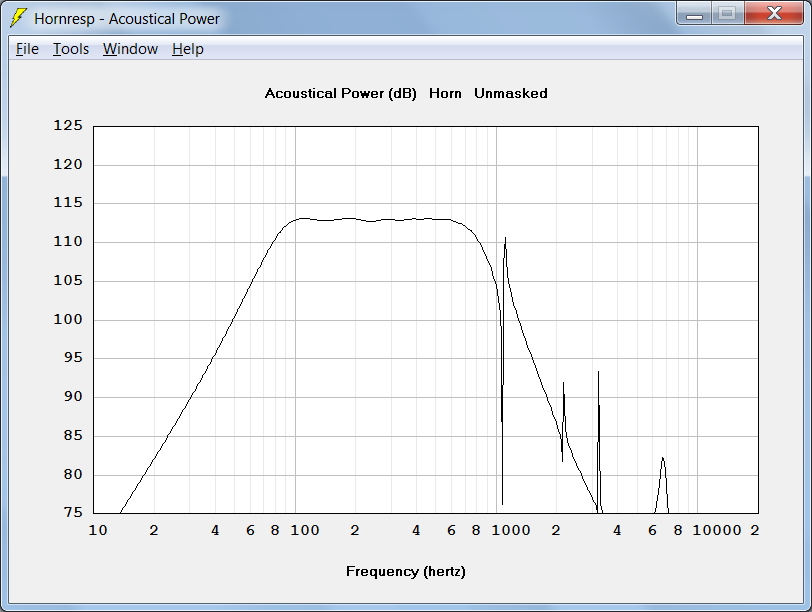
Task: Click the 80 value on vertical axis
Action: 73,474
